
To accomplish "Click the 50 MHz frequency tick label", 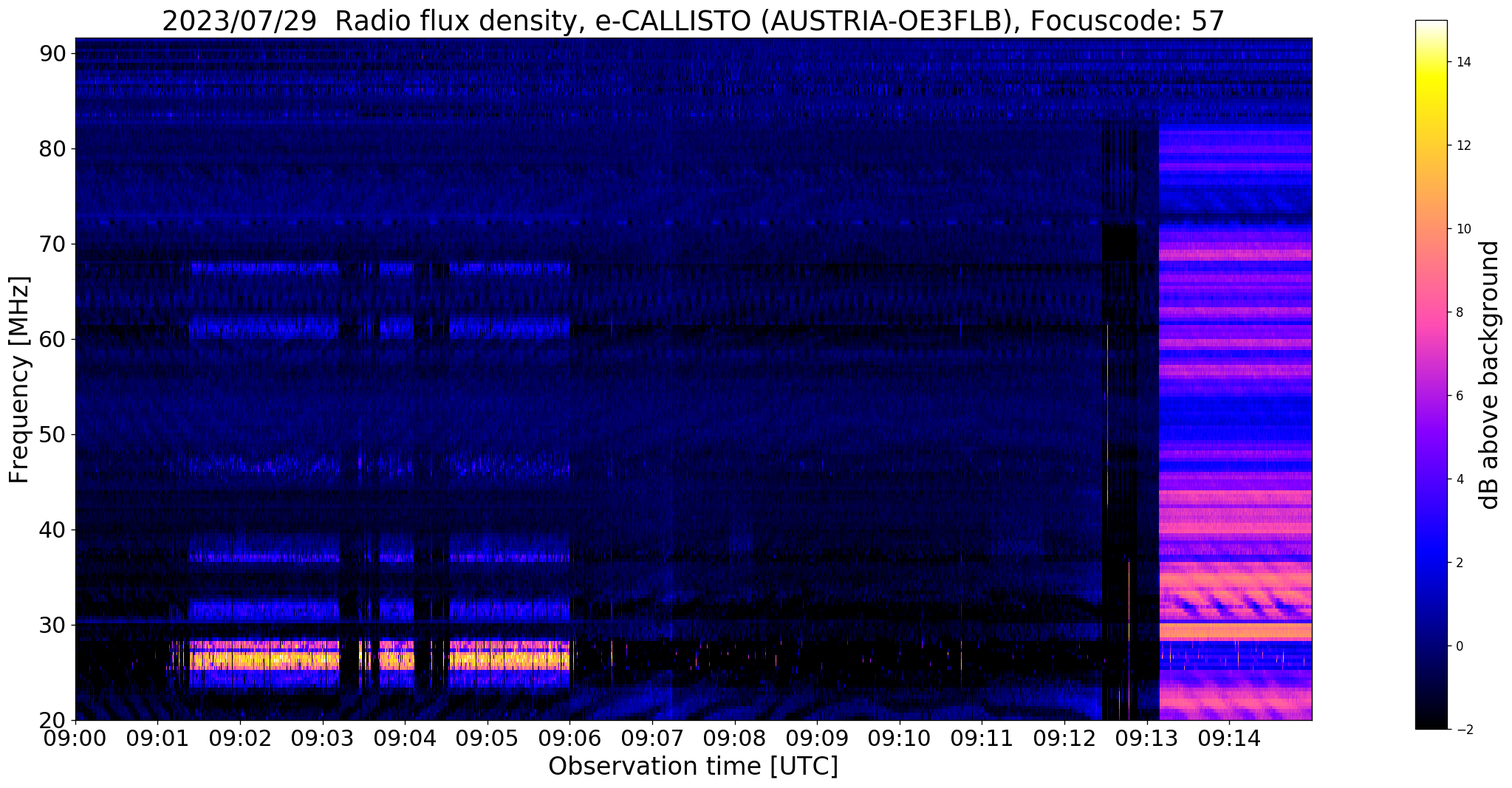I will (x=54, y=434).
